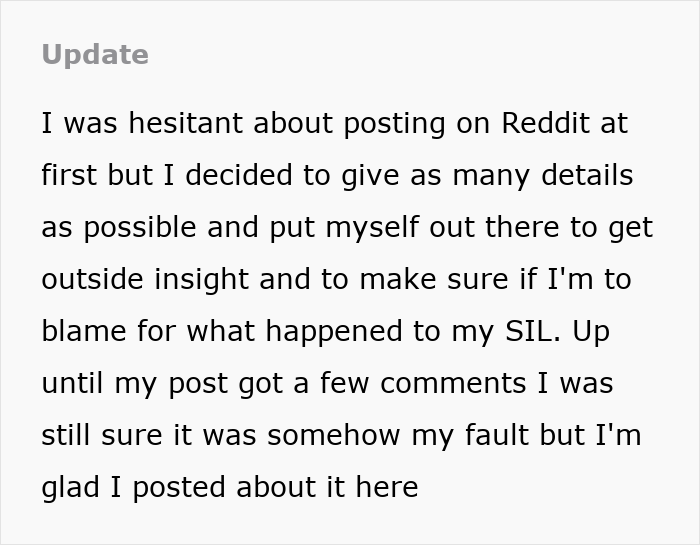Click the word blame in fifth line
Screen dimensions: 700x545
(83, 331)
